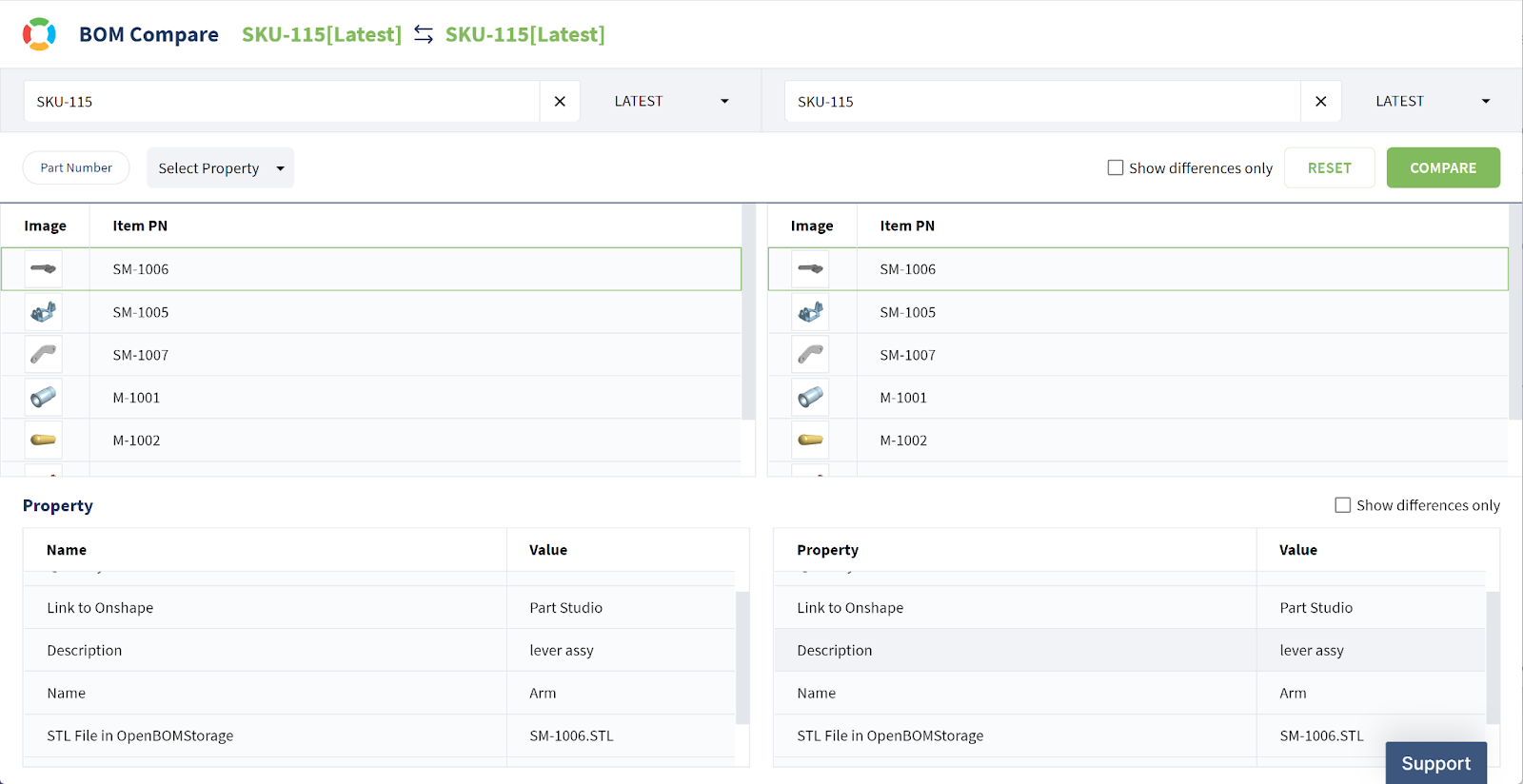Viewport: 1523px width, 784px height.
Task: Click left SM-1006 arm thumbnail
Action: tap(44, 269)
